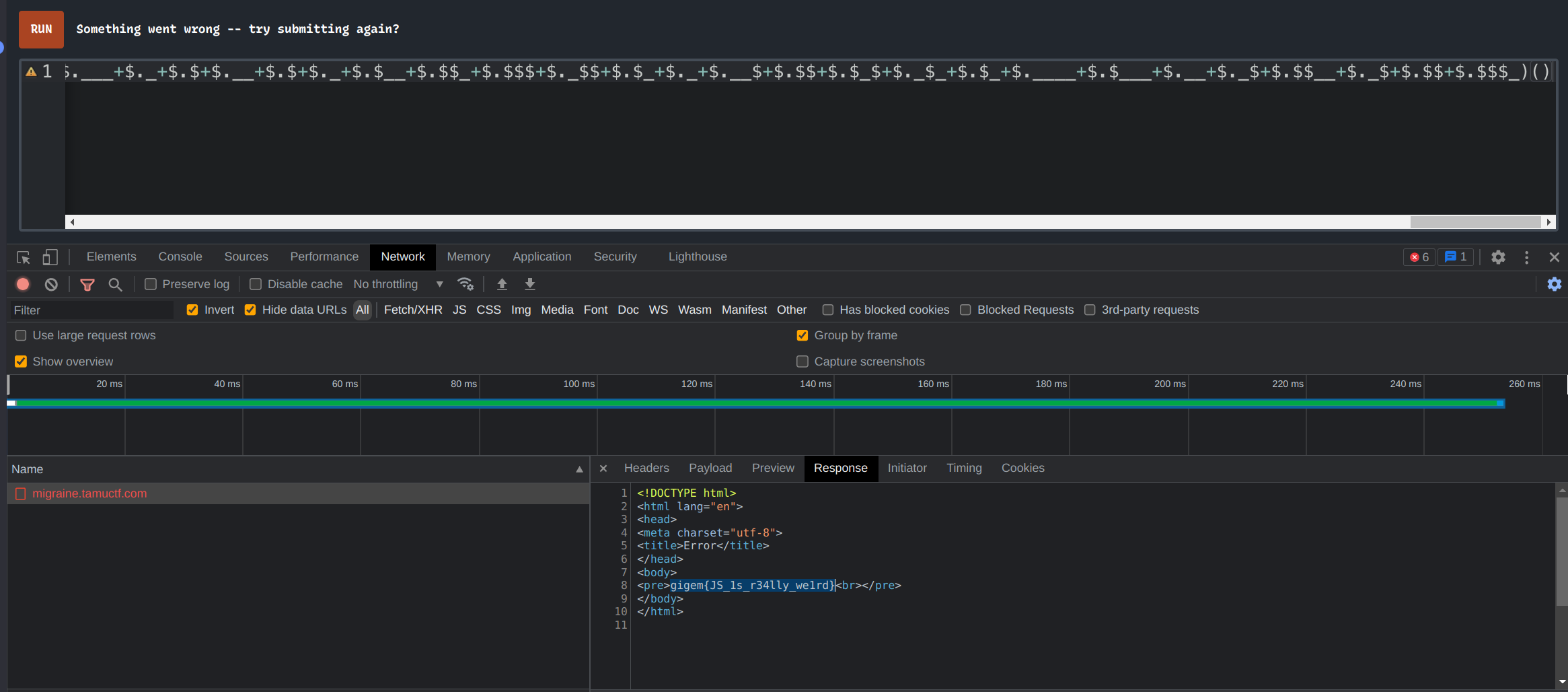Screen dimensions: 1568x692
Task: Open the Sources tab
Action: point(246,256)
